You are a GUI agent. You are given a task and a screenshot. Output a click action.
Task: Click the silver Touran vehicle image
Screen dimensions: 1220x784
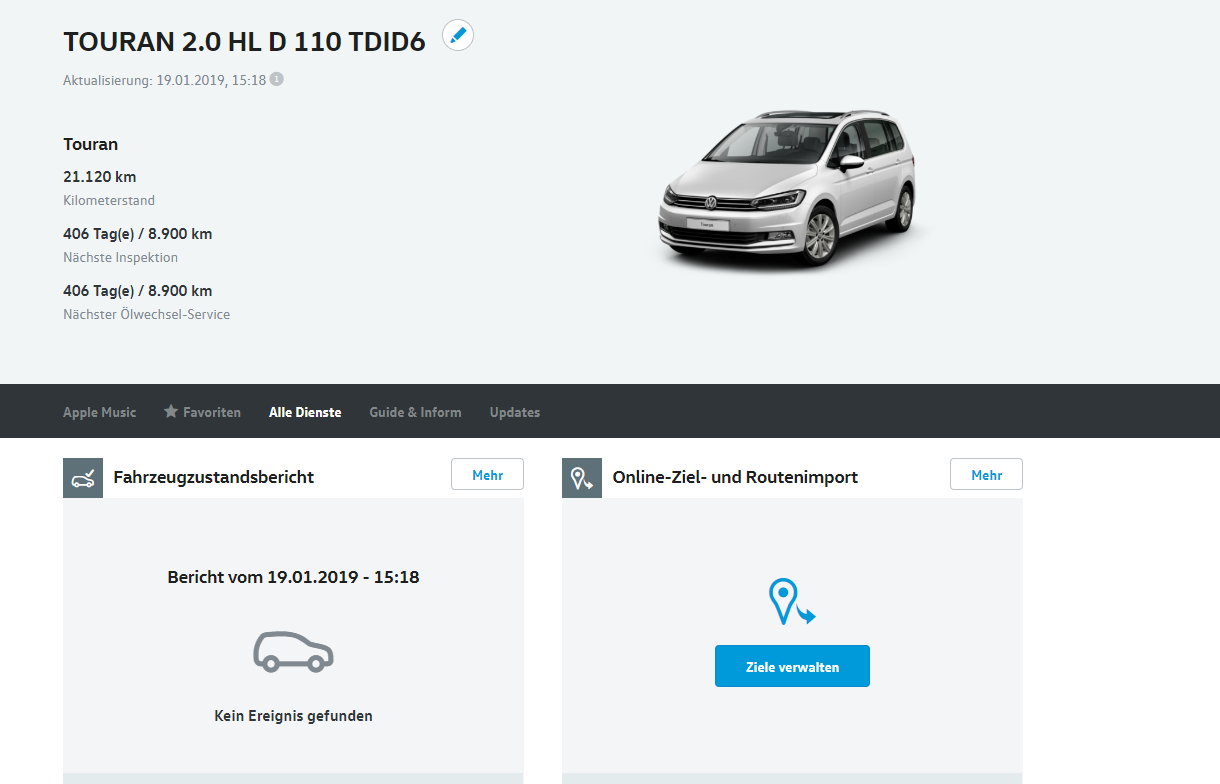(x=787, y=188)
